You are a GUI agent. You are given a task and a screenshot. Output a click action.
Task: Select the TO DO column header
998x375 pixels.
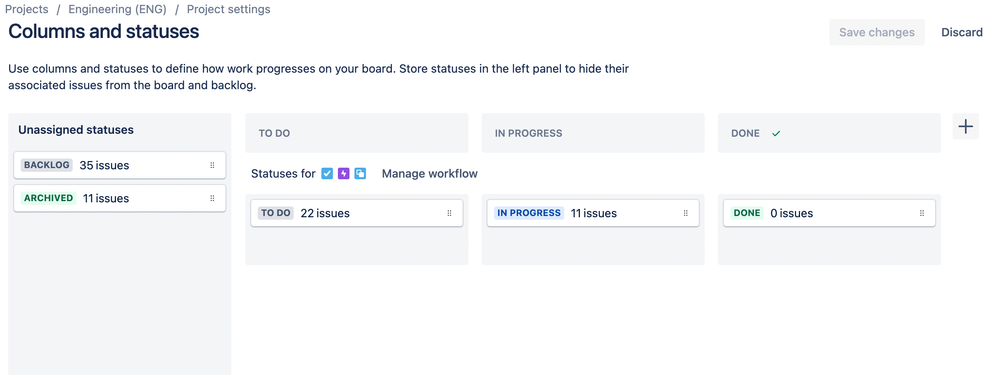356,133
